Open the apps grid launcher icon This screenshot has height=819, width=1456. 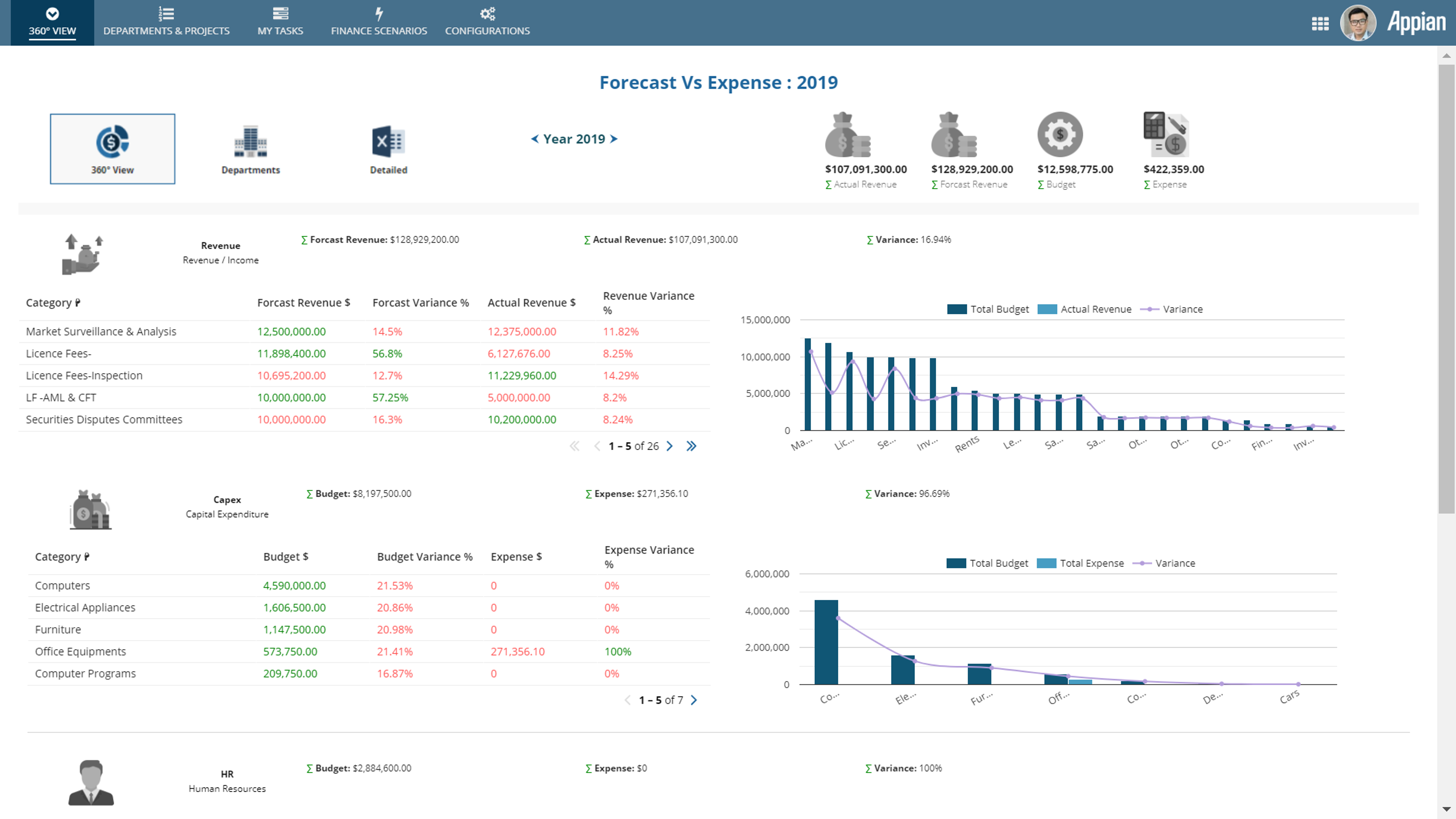[1320, 23]
